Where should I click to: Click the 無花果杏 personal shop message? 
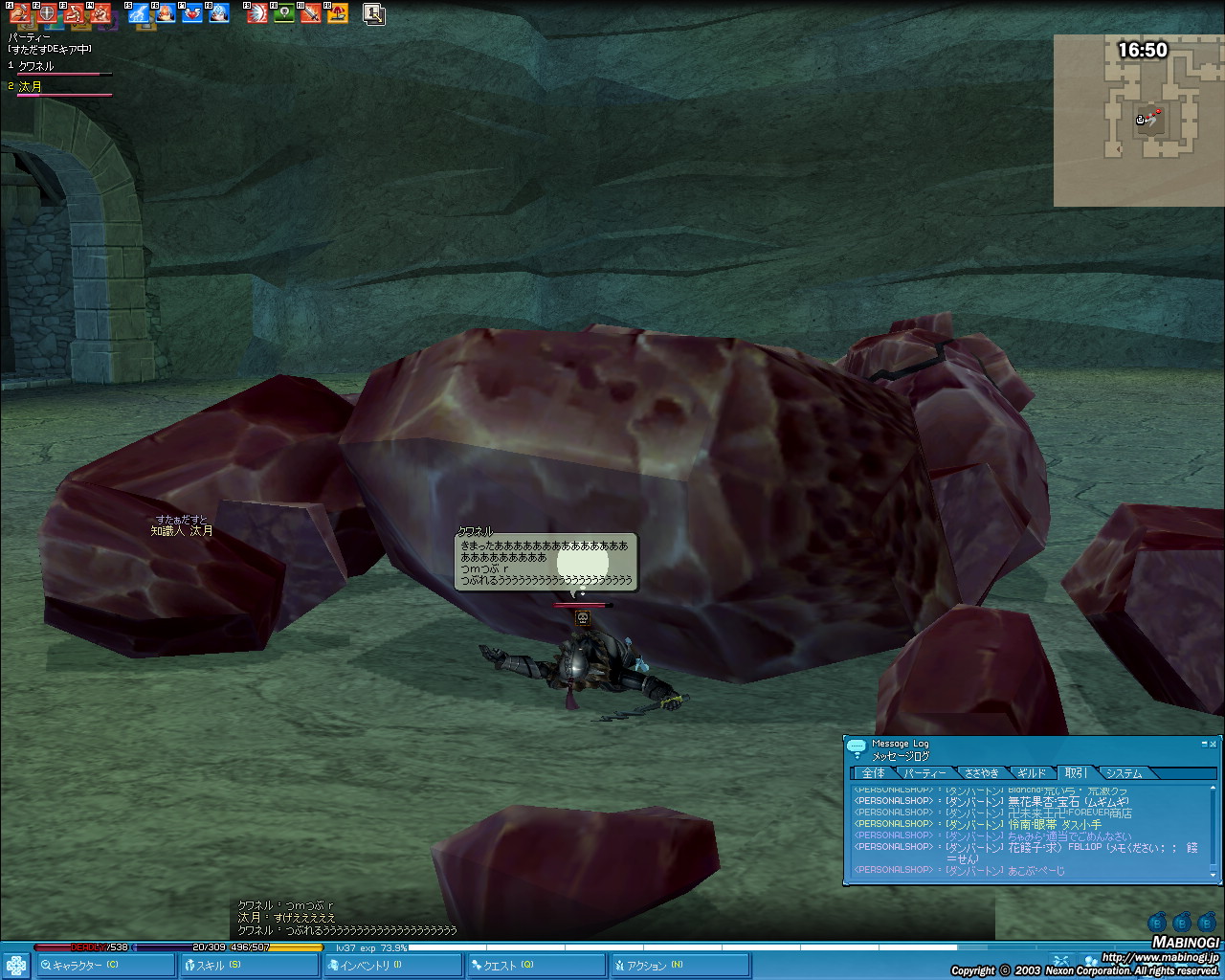click(x=991, y=802)
